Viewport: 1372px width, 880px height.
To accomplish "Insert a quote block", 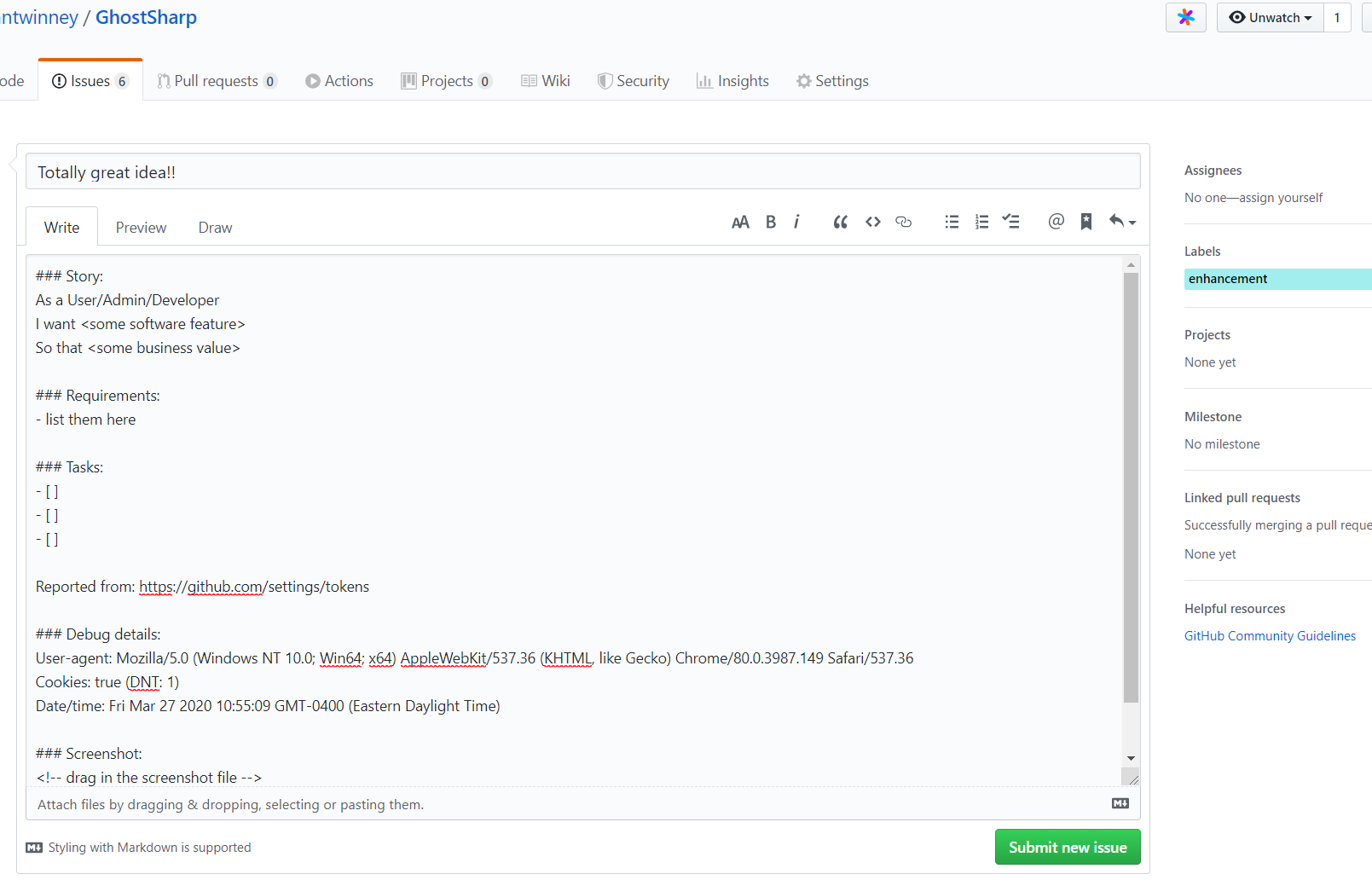I will (x=840, y=223).
